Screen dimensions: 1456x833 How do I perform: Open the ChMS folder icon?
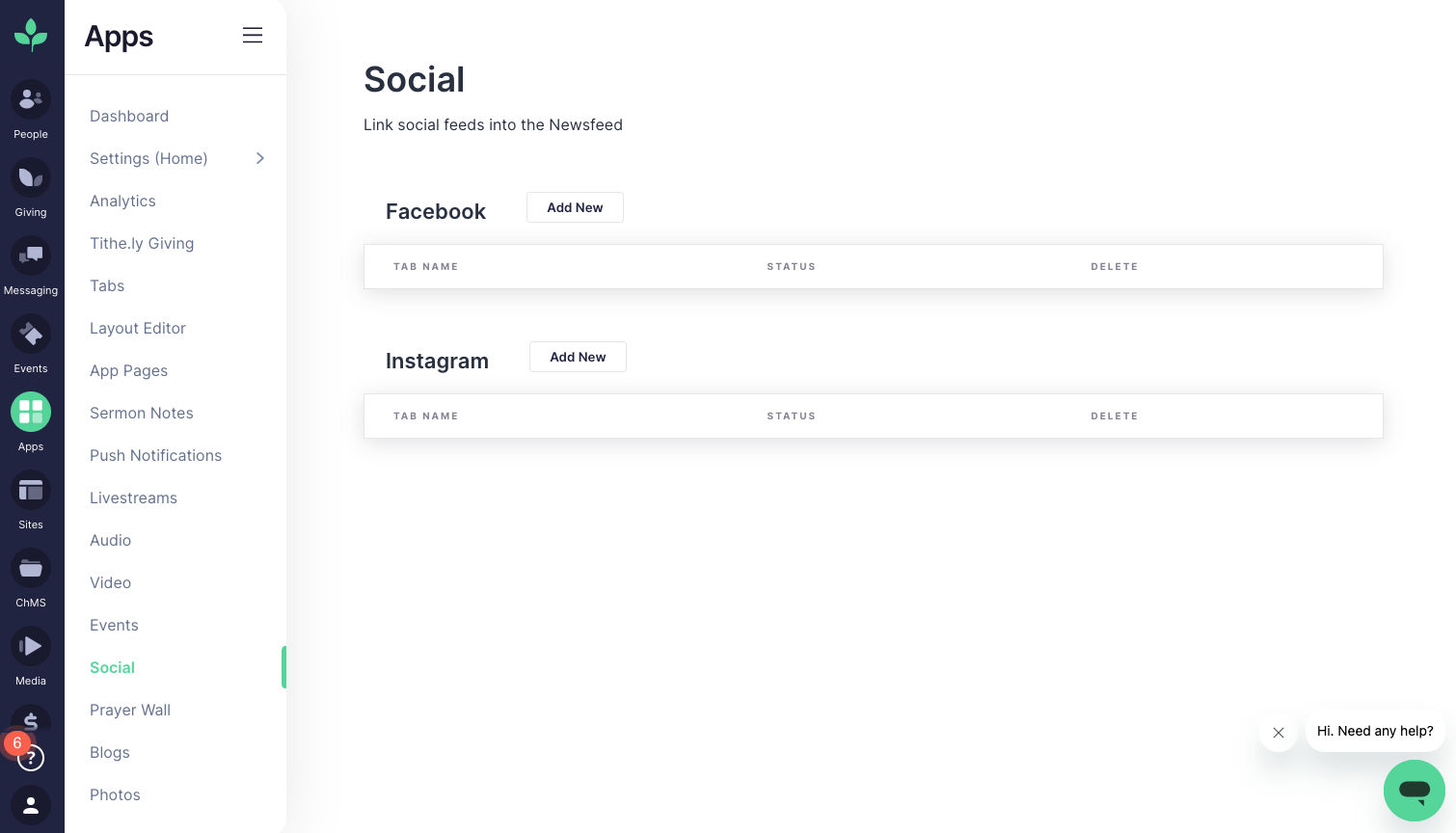pyautogui.click(x=31, y=568)
